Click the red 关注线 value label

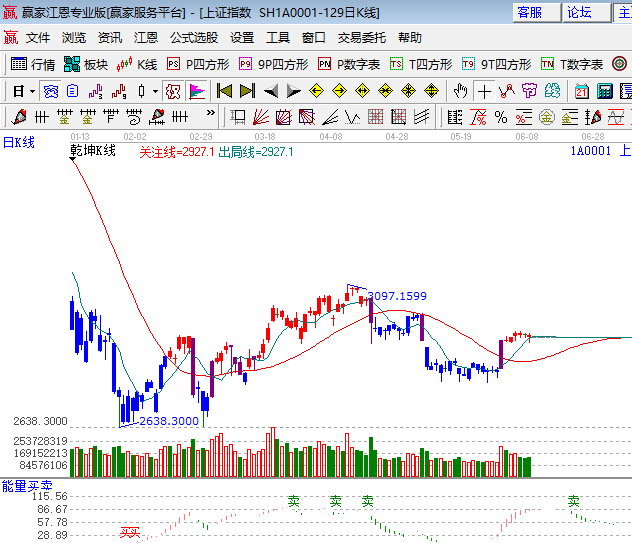pyautogui.click(x=176, y=152)
